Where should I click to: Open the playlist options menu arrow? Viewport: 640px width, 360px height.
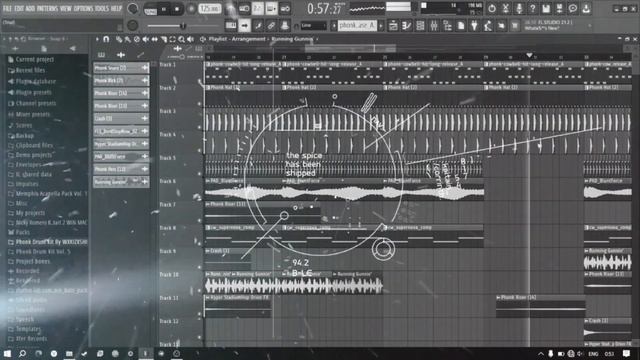click(97, 39)
